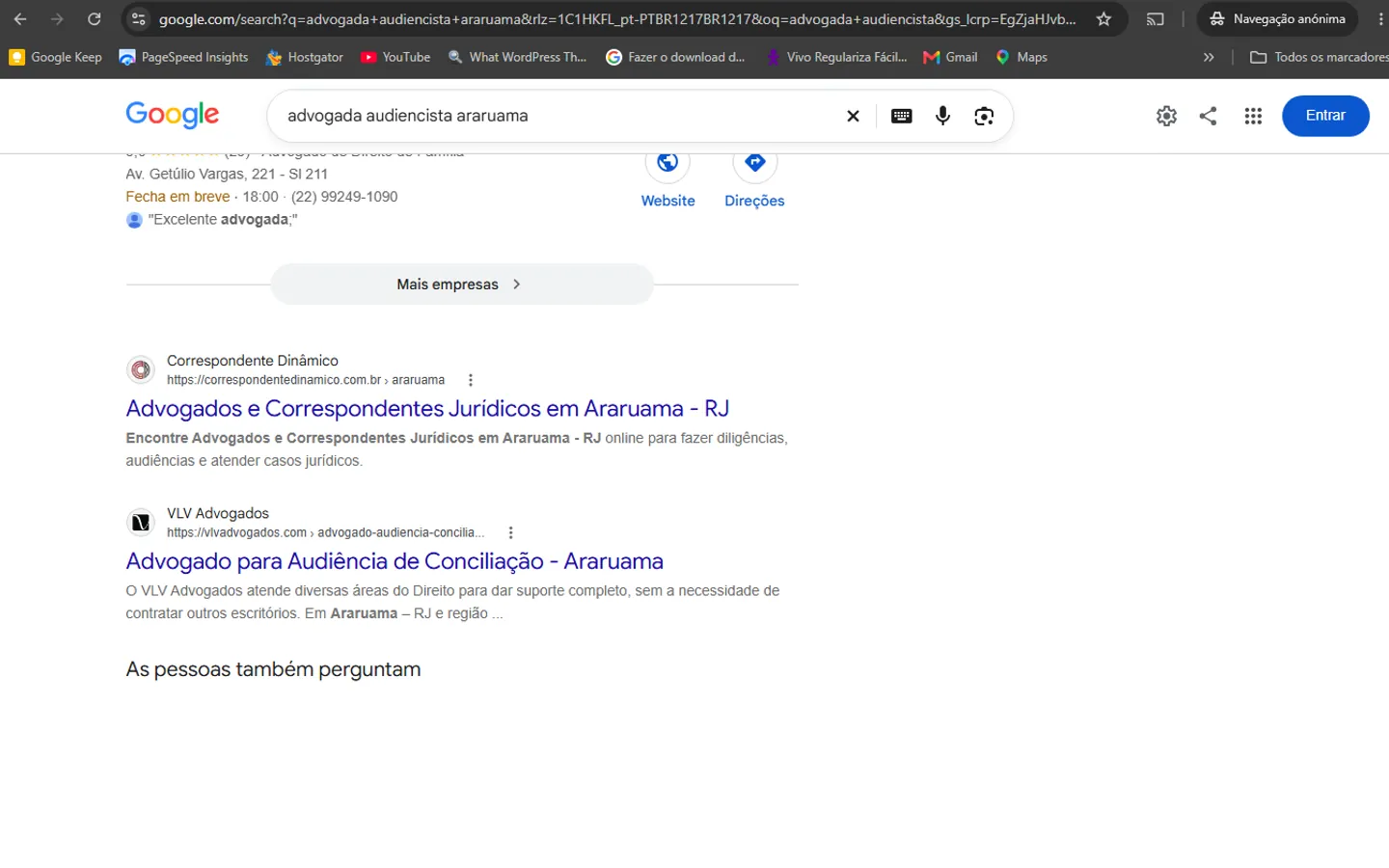Open the Hostgator bookmark
Screen dimensions: 1389x868
click(305, 57)
